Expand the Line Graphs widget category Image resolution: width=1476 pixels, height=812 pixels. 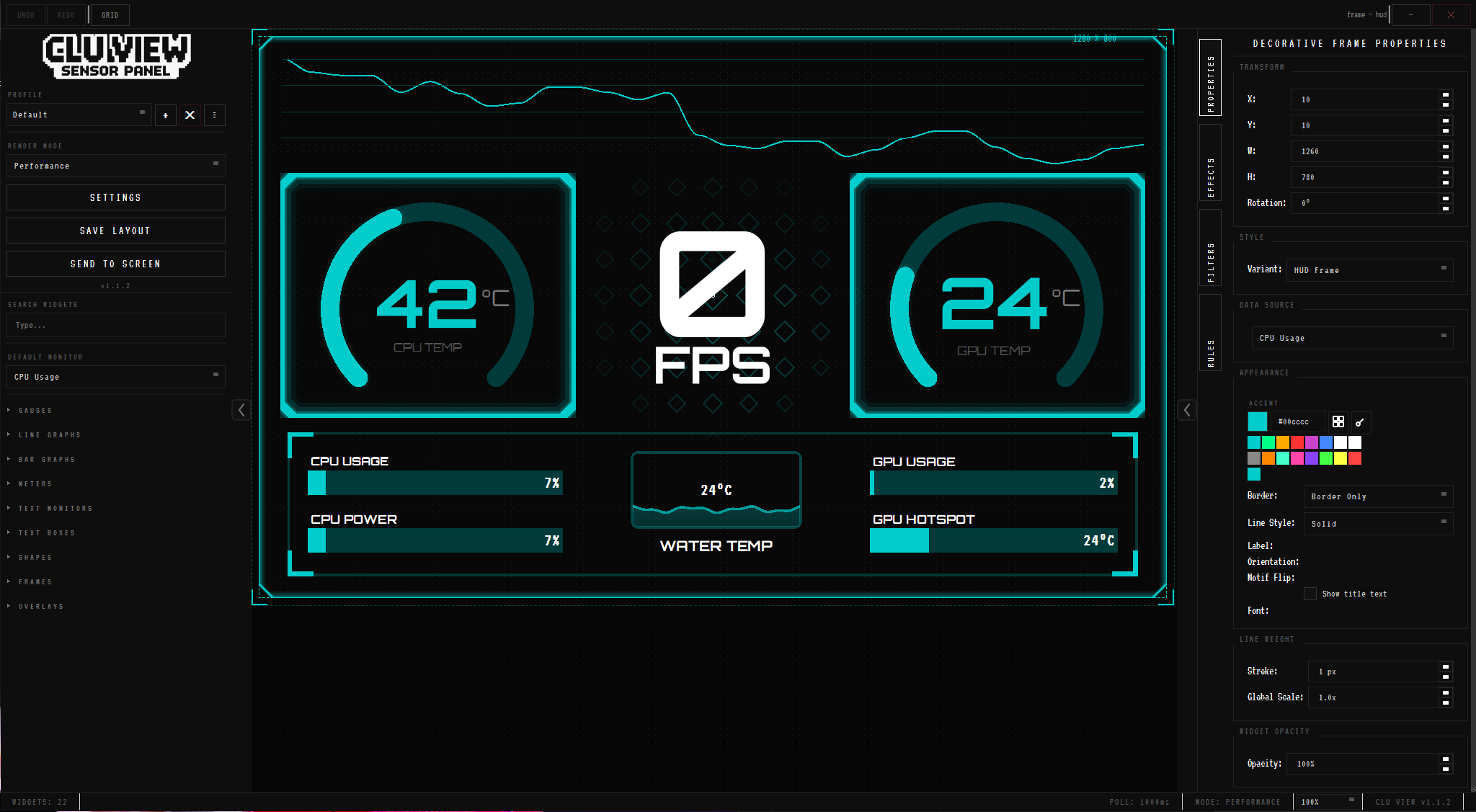point(44,435)
